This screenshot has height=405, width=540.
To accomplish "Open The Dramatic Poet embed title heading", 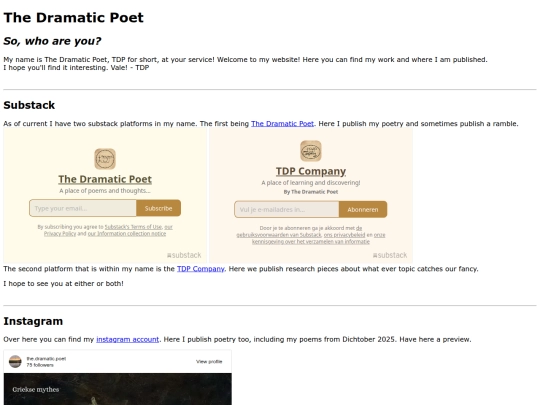I will click(105, 179).
